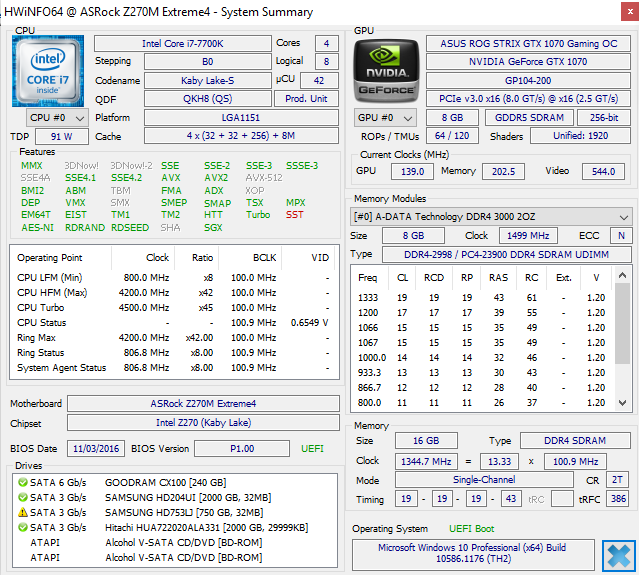Click the Prod. Unit field
Viewport: 639px width, 575px height.
pos(306,99)
